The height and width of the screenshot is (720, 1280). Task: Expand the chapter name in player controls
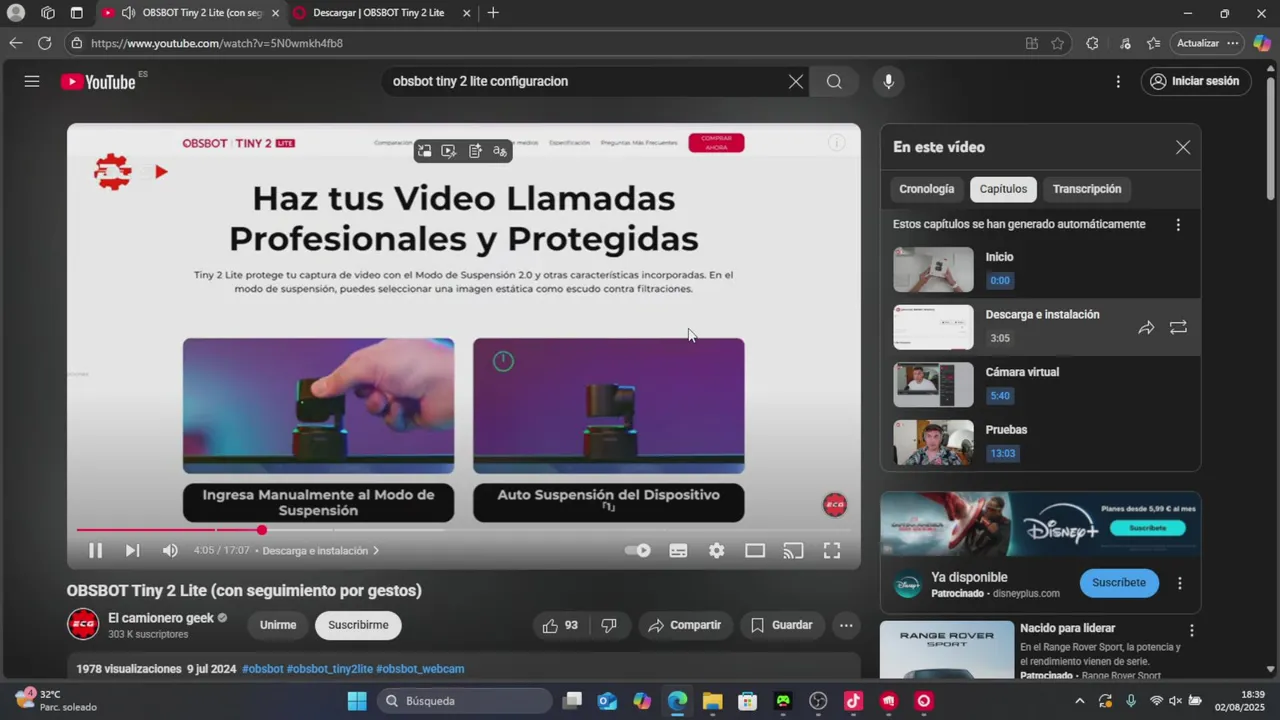[x=321, y=551]
